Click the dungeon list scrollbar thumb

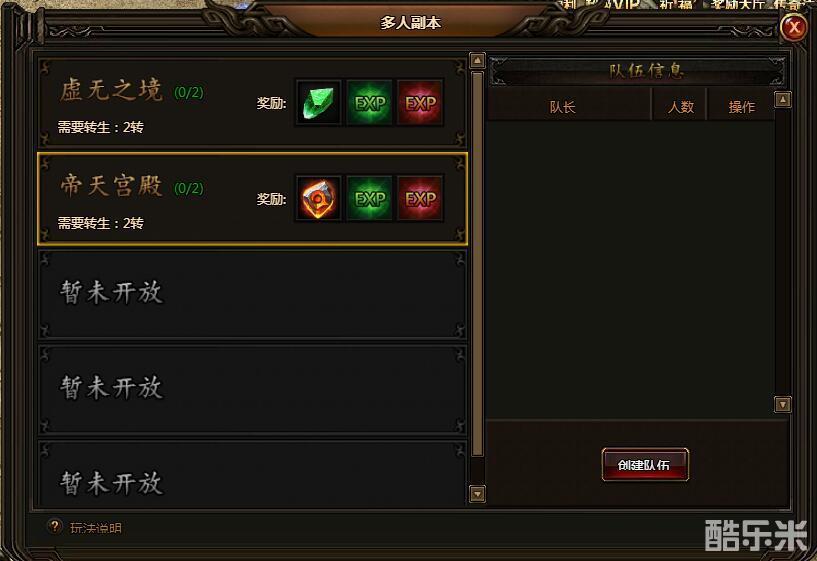click(x=477, y=264)
